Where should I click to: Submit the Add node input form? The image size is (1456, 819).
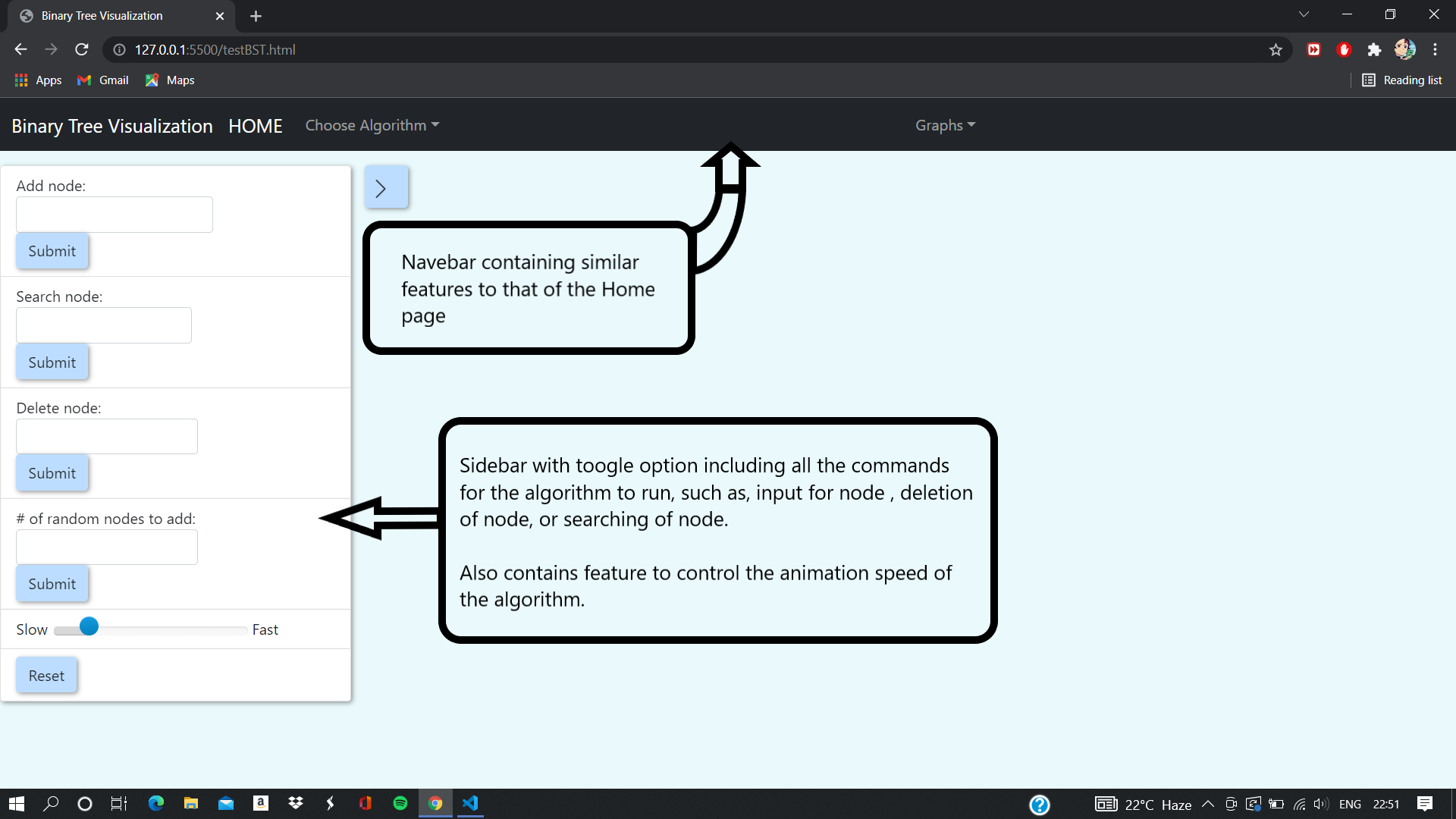[x=51, y=251]
